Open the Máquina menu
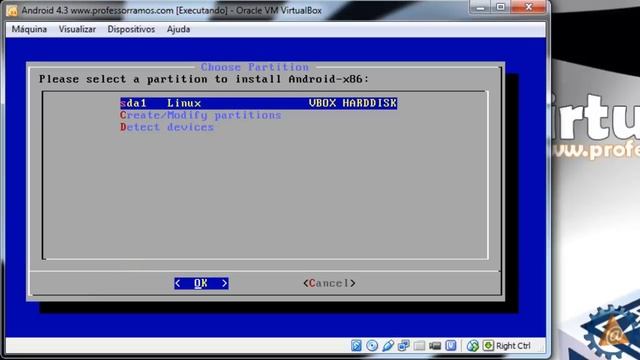Screen dimensions: 640x360 point(29,29)
